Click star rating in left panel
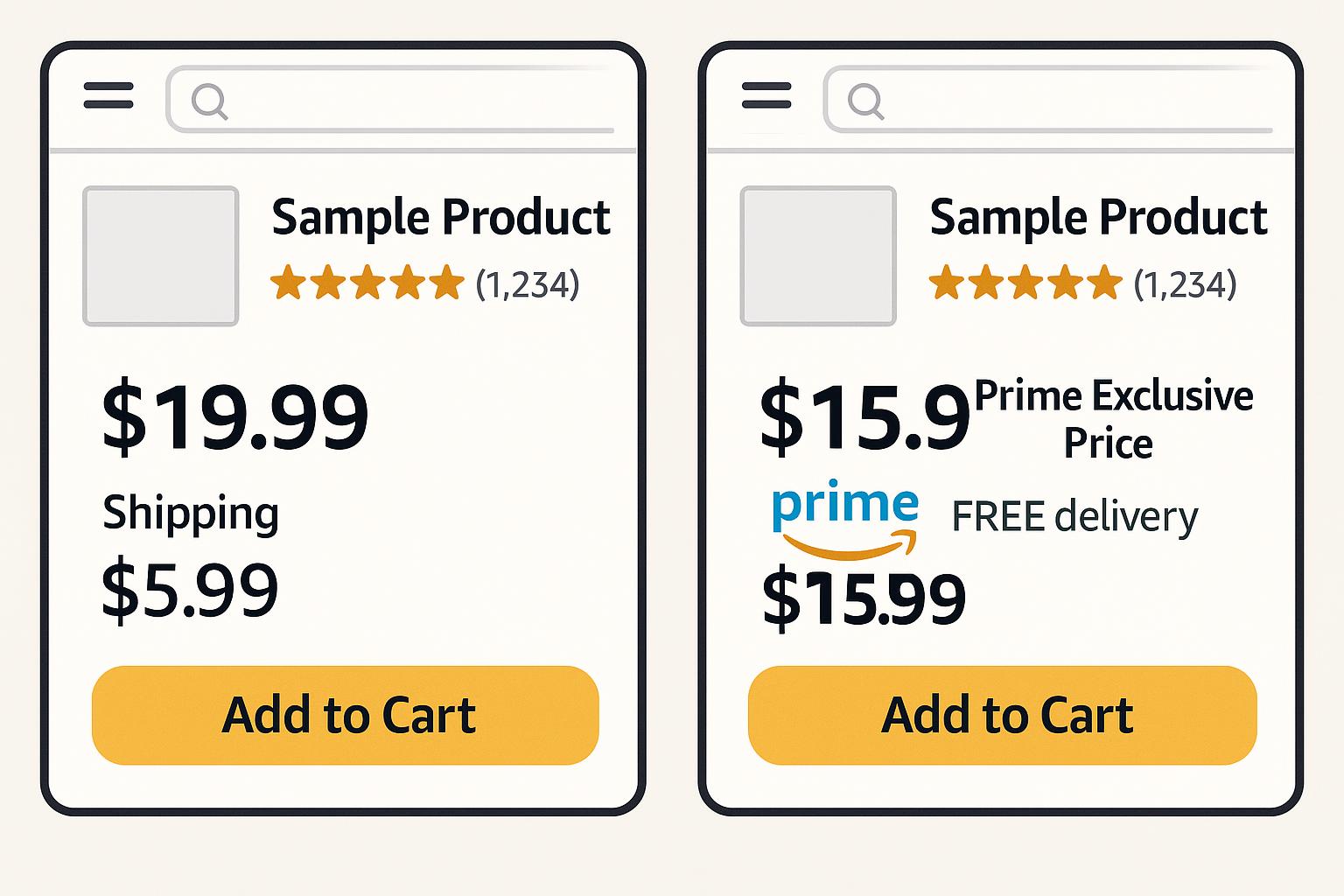 tap(367, 283)
